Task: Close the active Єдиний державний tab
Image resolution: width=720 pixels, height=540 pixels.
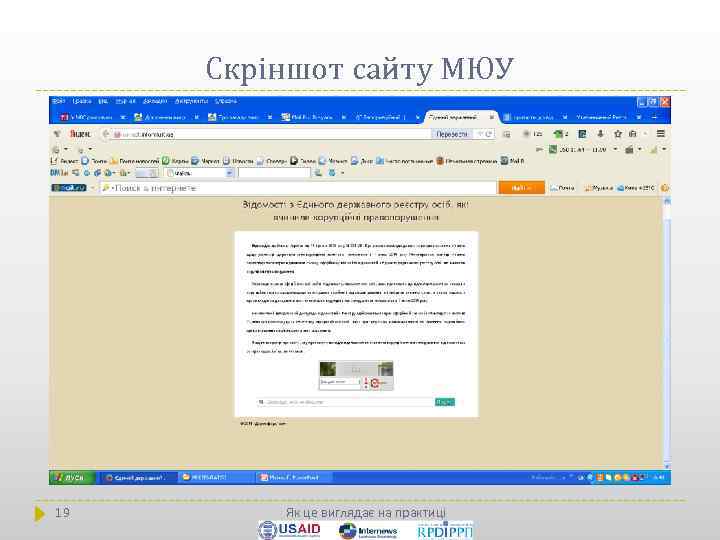Action: 491,117
